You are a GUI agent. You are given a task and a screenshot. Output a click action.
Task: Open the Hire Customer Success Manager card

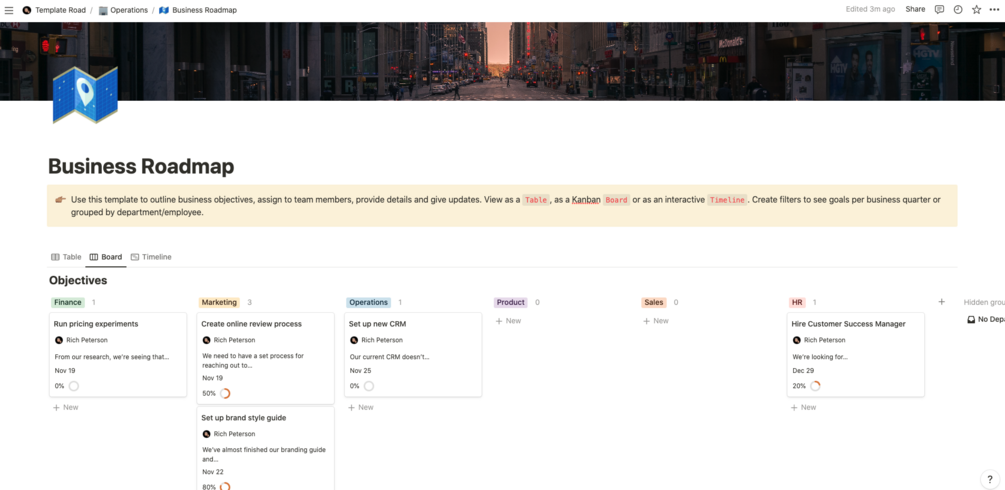pos(856,355)
